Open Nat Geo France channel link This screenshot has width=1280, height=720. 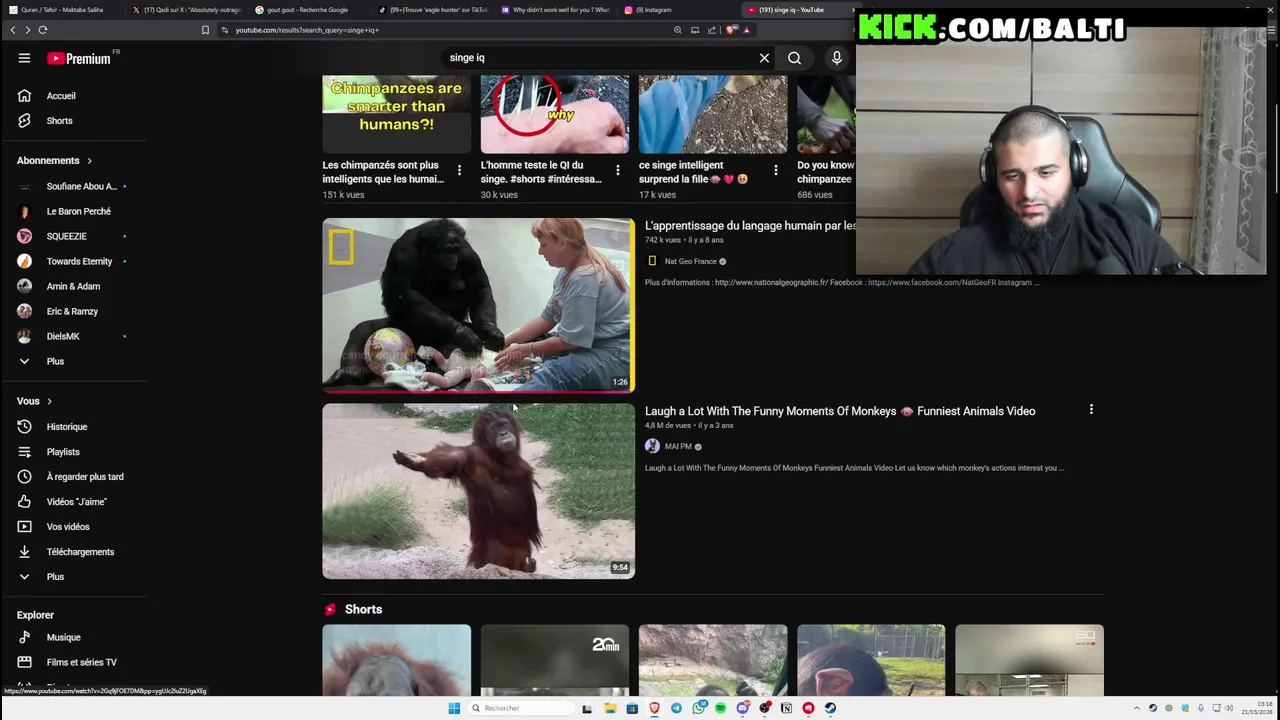coord(690,261)
